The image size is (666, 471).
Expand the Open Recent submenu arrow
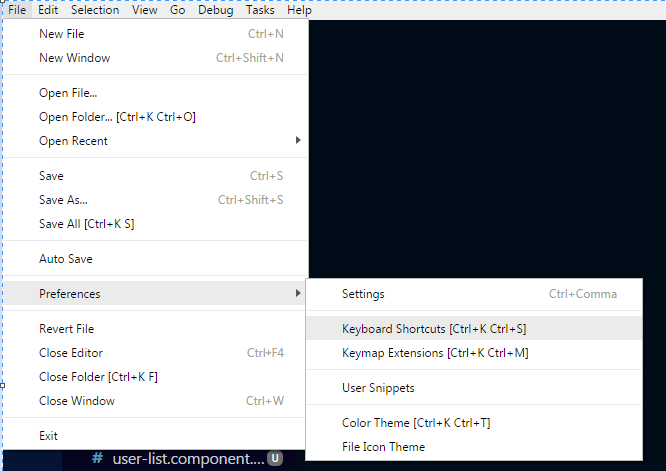(x=297, y=141)
